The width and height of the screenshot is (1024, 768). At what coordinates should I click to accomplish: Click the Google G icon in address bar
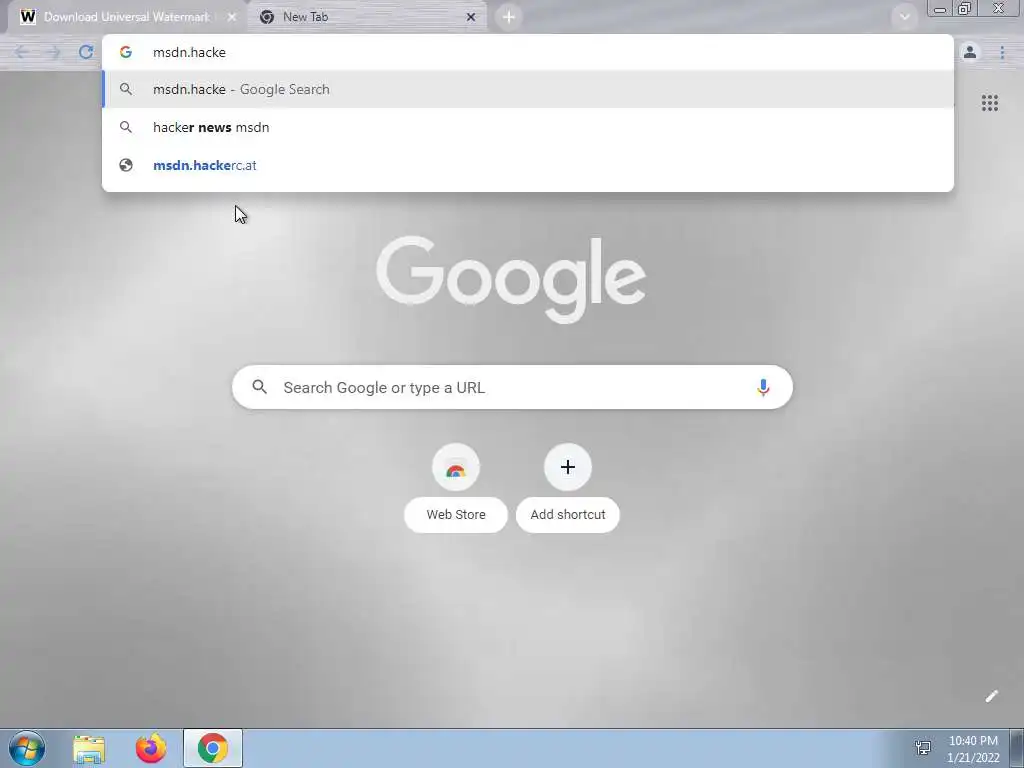[126, 52]
